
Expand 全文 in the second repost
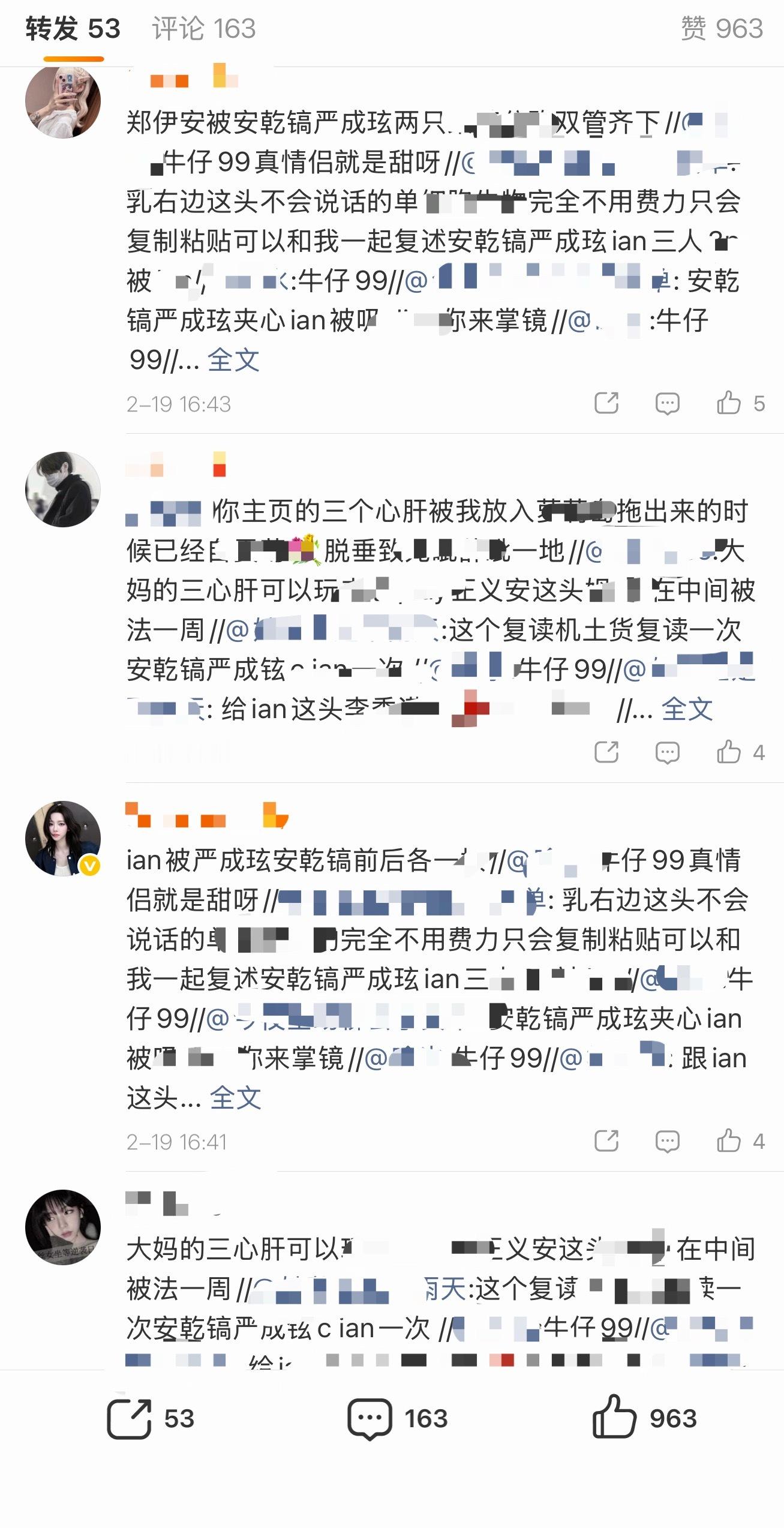click(x=687, y=709)
